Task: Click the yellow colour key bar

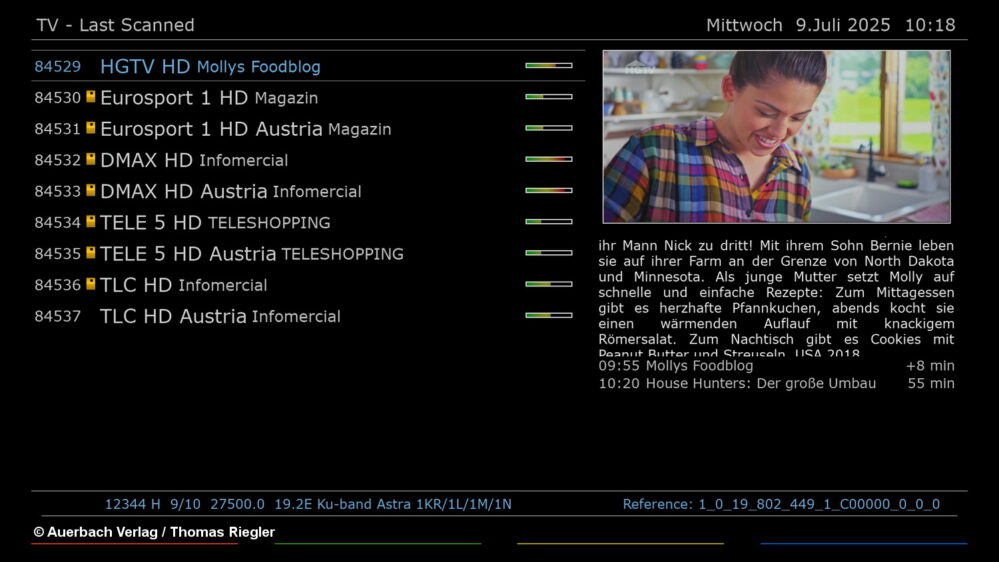Action: (x=621, y=544)
